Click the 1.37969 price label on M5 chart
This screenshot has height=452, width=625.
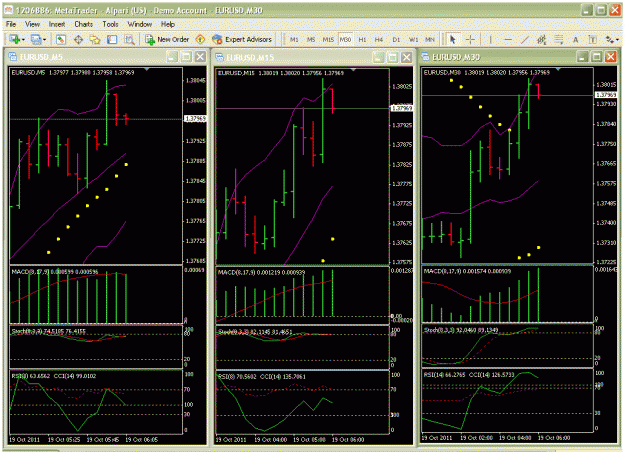195,119
